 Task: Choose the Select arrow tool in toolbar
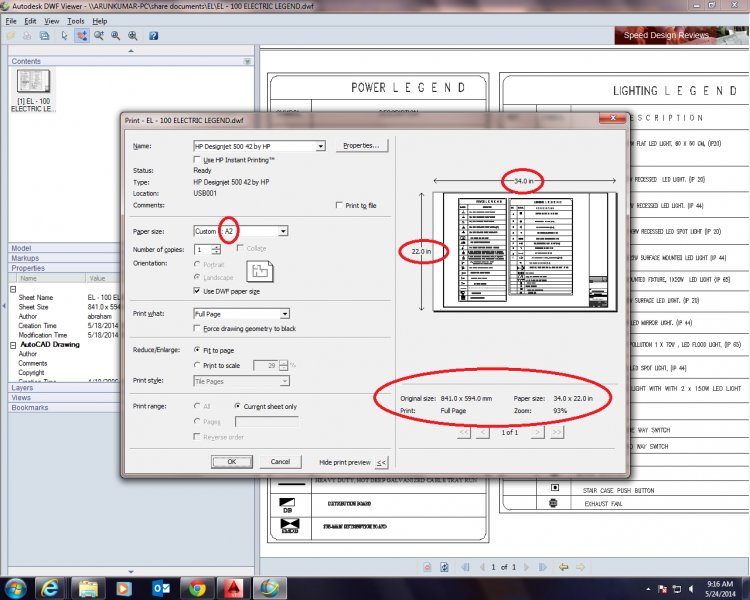(65, 36)
